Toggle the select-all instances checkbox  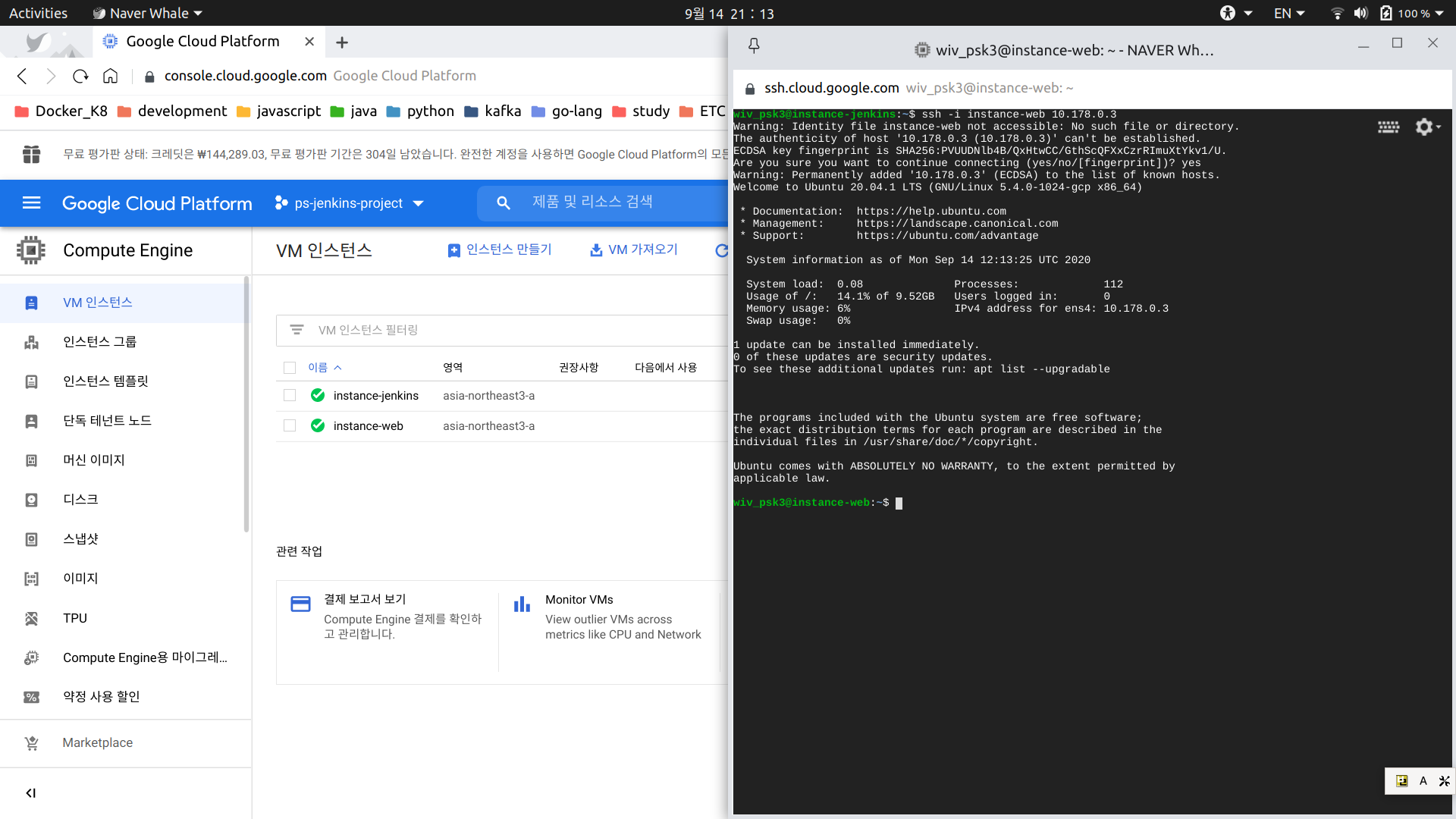[x=290, y=368]
